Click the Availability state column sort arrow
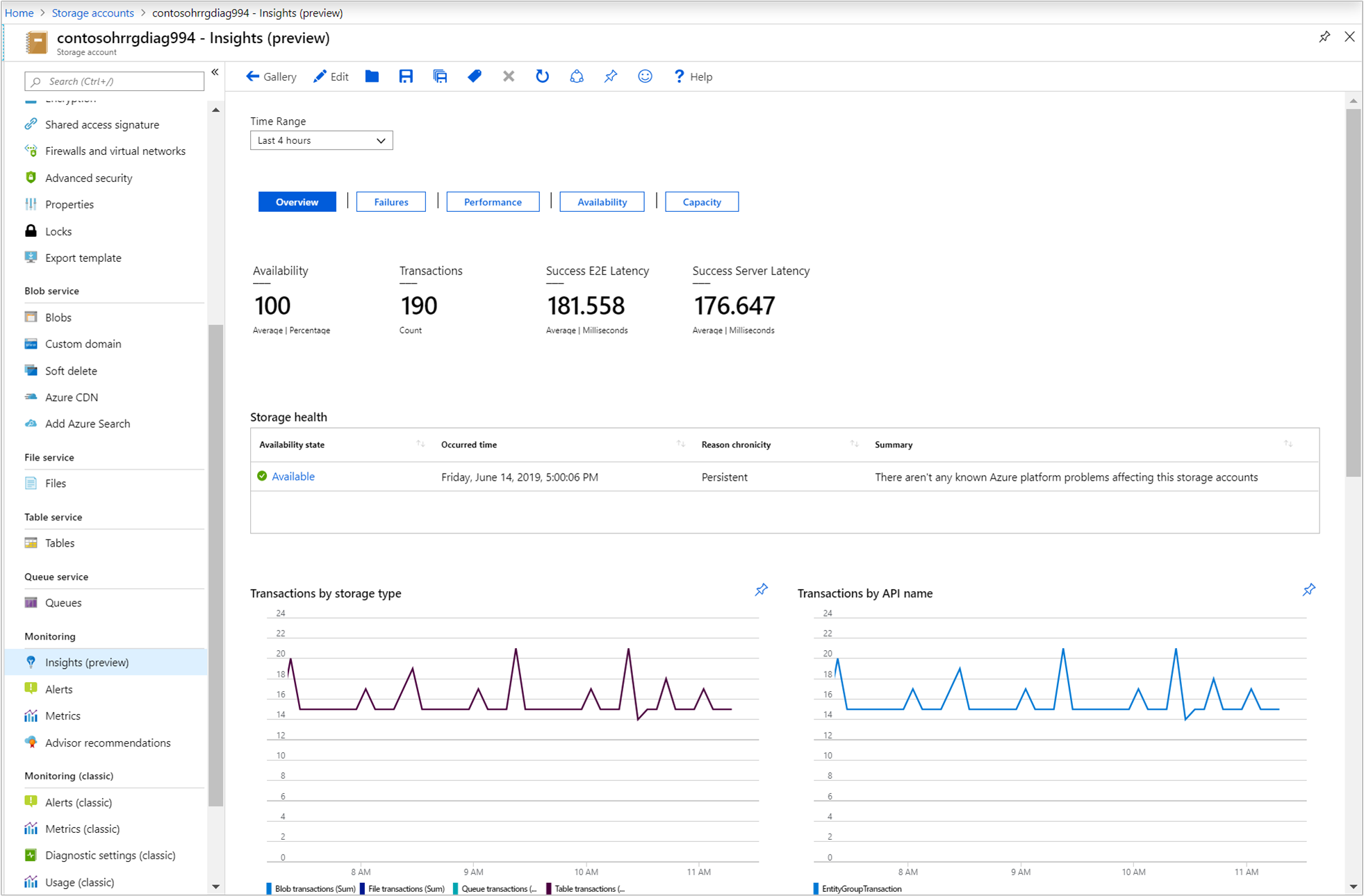The image size is (1364, 896). (x=417, y=444)
